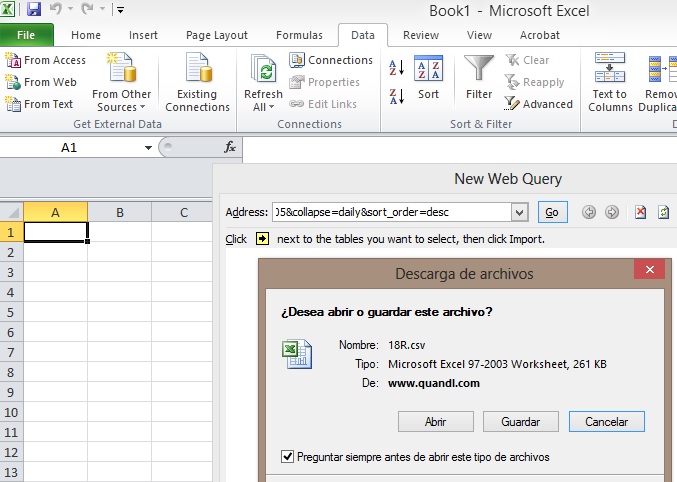Click the Undo arrow icon
Screen dimensions: 677x482
(x=56, y=9)
